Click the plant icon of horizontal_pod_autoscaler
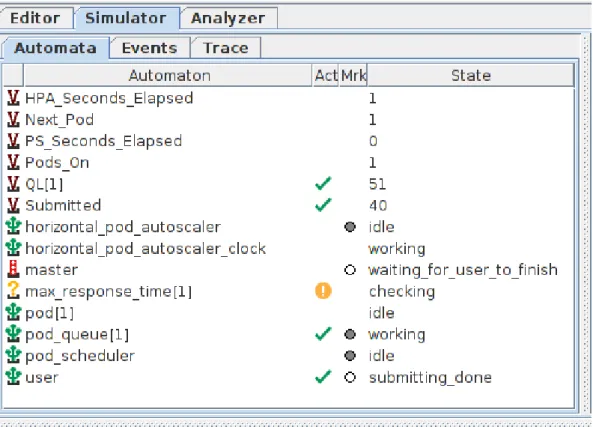This screenshot has width=593, height=427. click(x=13, y=227)
